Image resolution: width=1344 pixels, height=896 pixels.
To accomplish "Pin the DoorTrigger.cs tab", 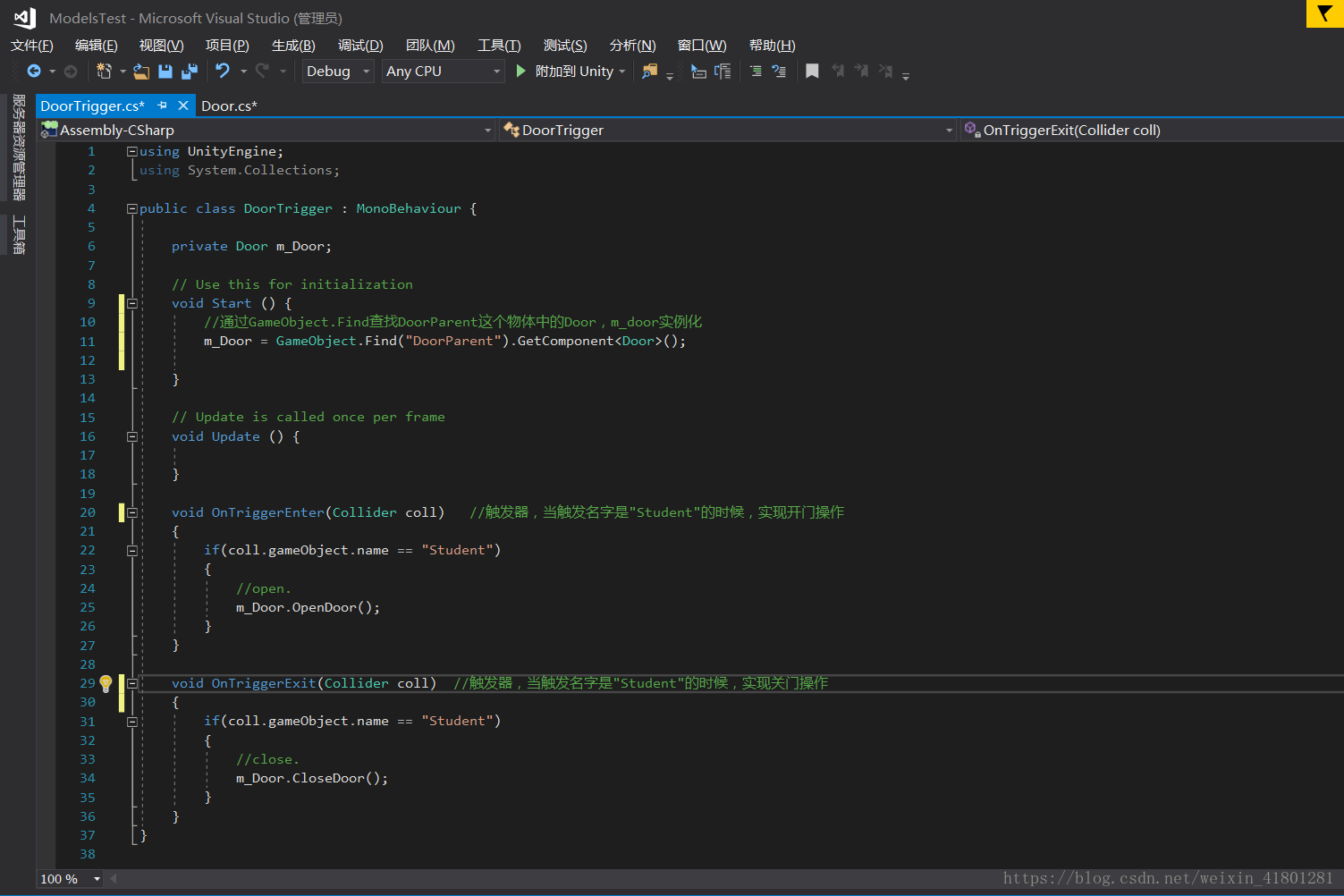I will pos(162,106).
